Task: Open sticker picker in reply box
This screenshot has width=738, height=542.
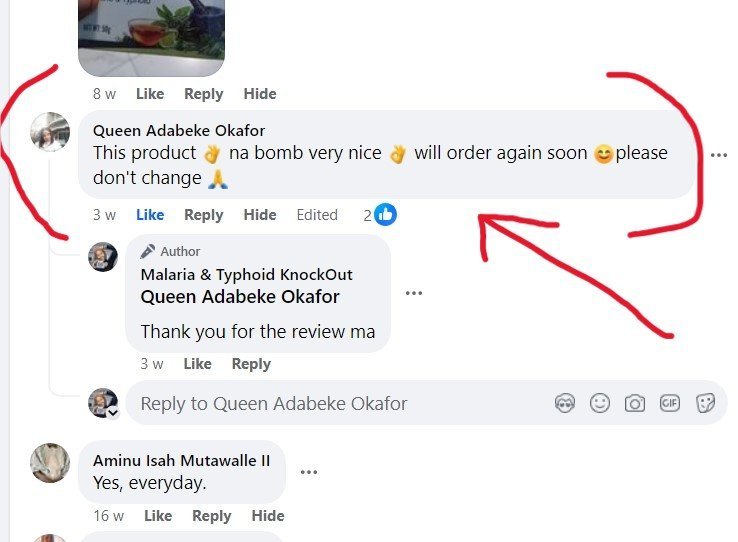Action: [705, 403]
